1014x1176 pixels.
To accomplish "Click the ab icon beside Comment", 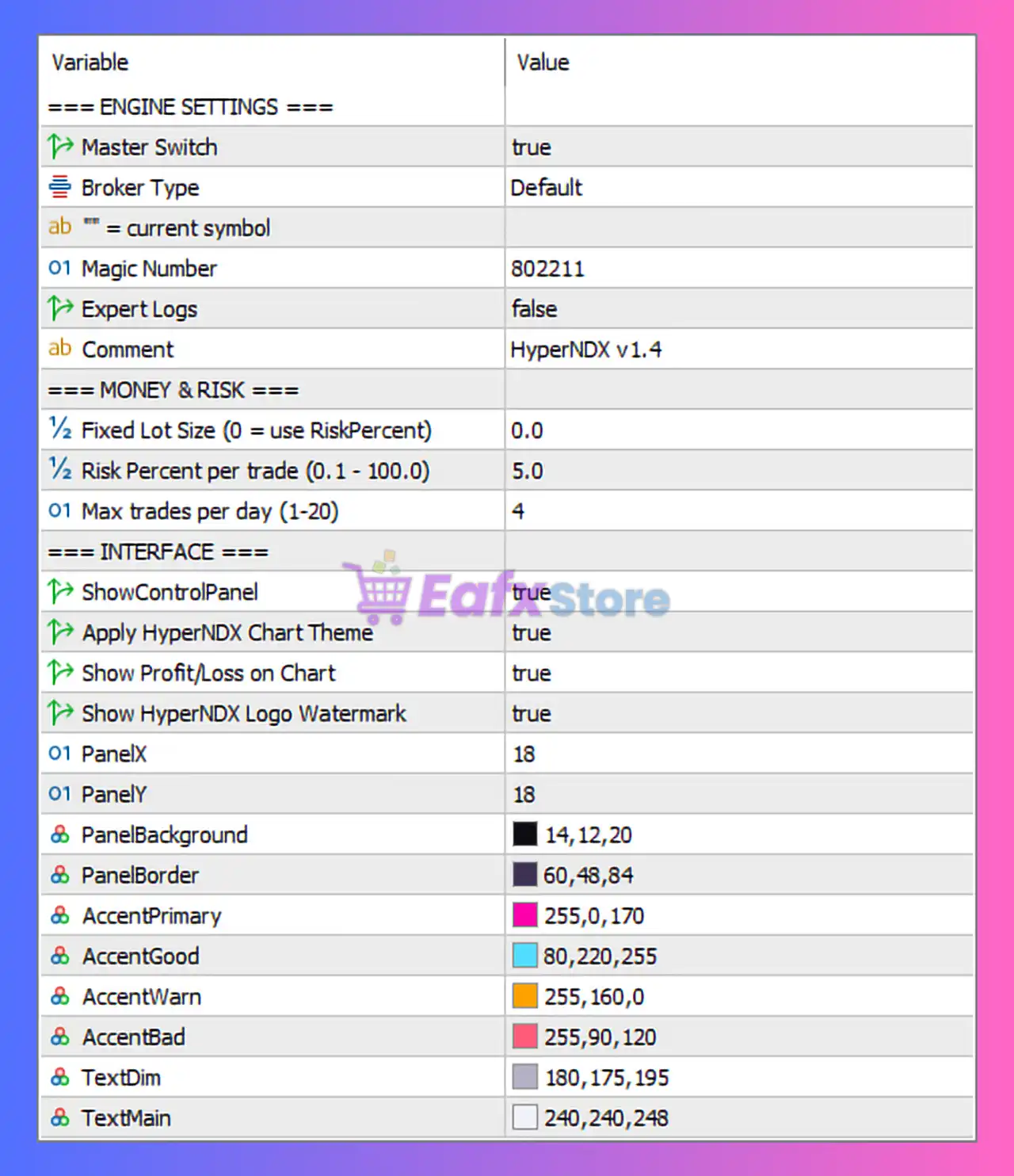I will [x=59, y=349].
